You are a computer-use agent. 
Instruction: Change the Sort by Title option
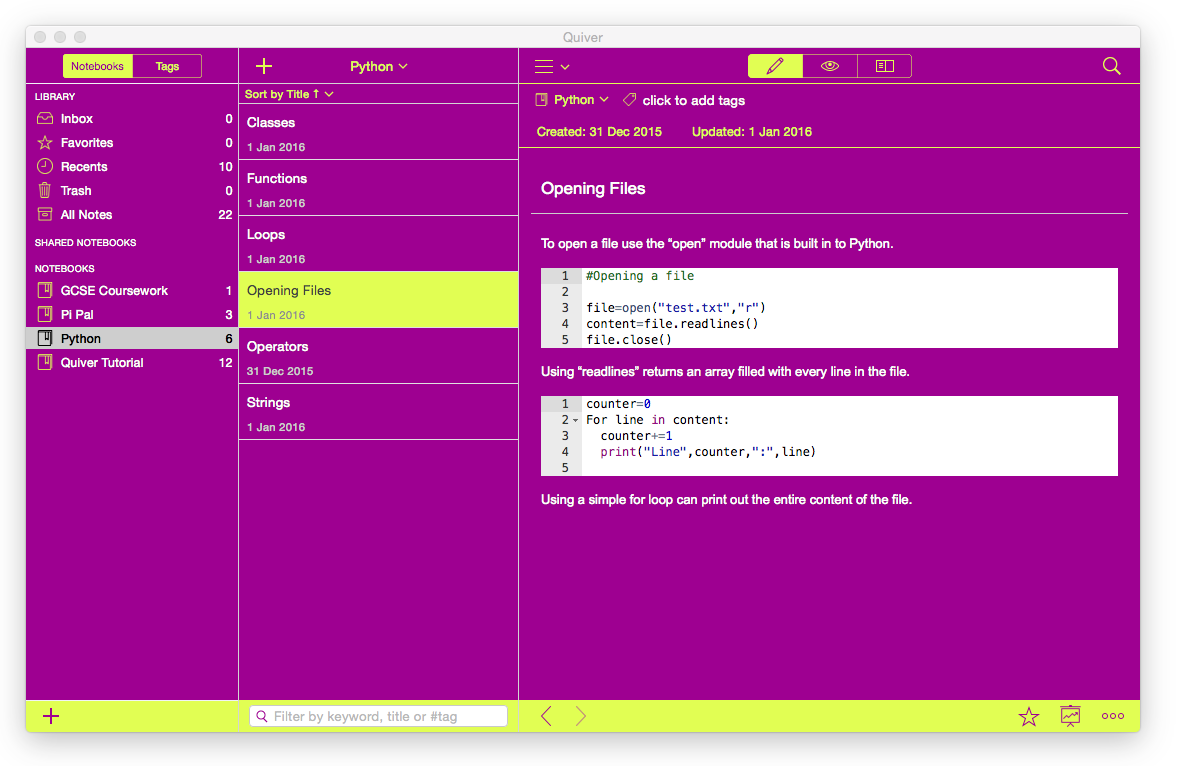click(289, 94)
